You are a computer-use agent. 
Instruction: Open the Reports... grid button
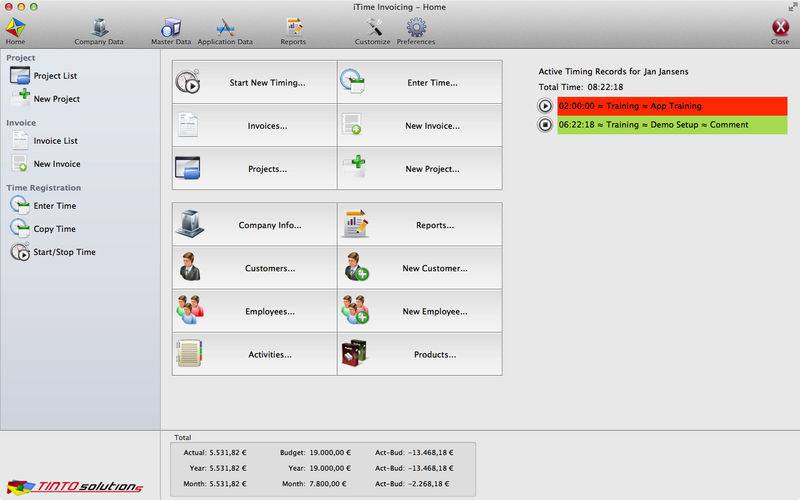click(420, 224)
